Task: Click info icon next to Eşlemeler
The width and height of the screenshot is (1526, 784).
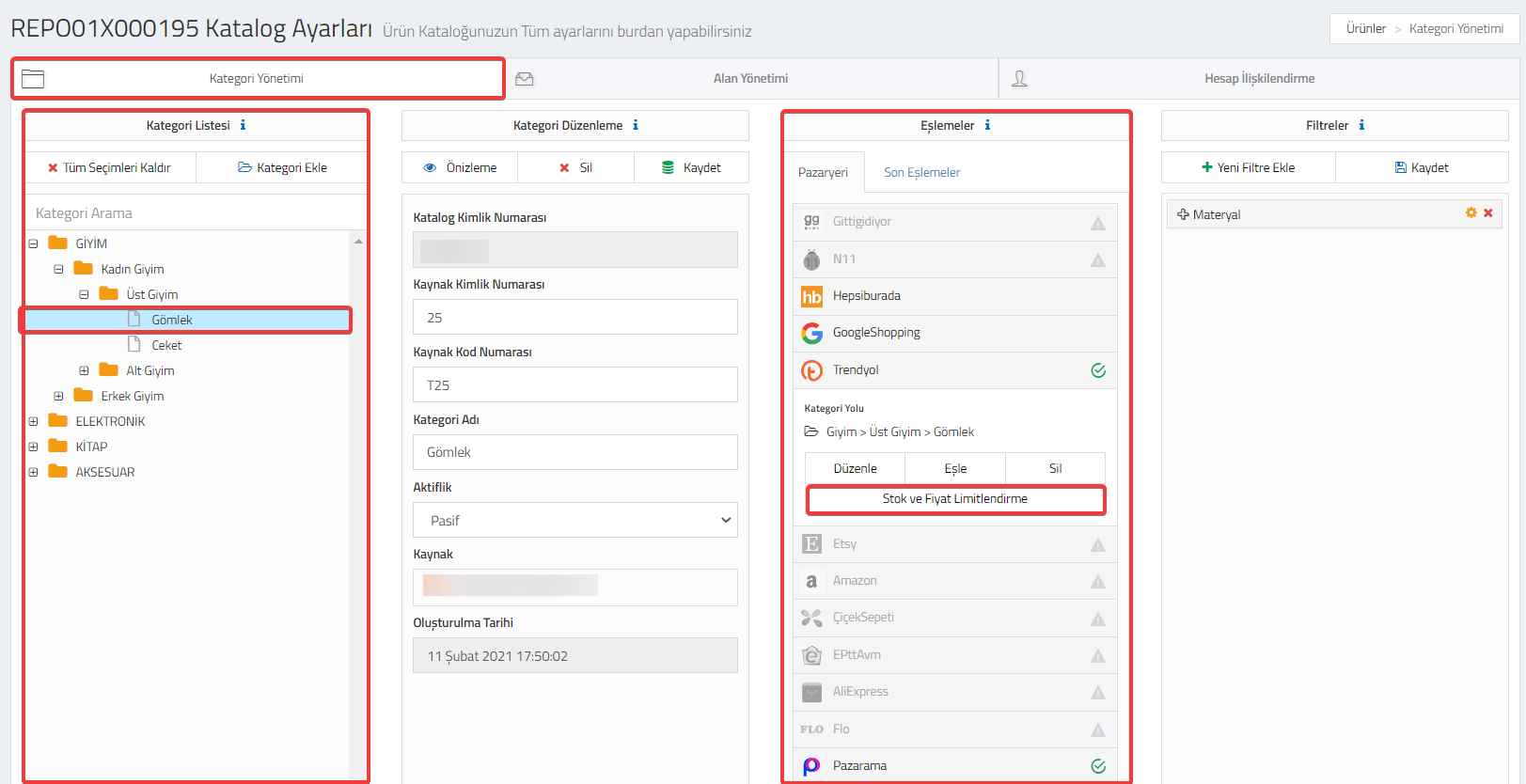Action: (x=987, y=125)
